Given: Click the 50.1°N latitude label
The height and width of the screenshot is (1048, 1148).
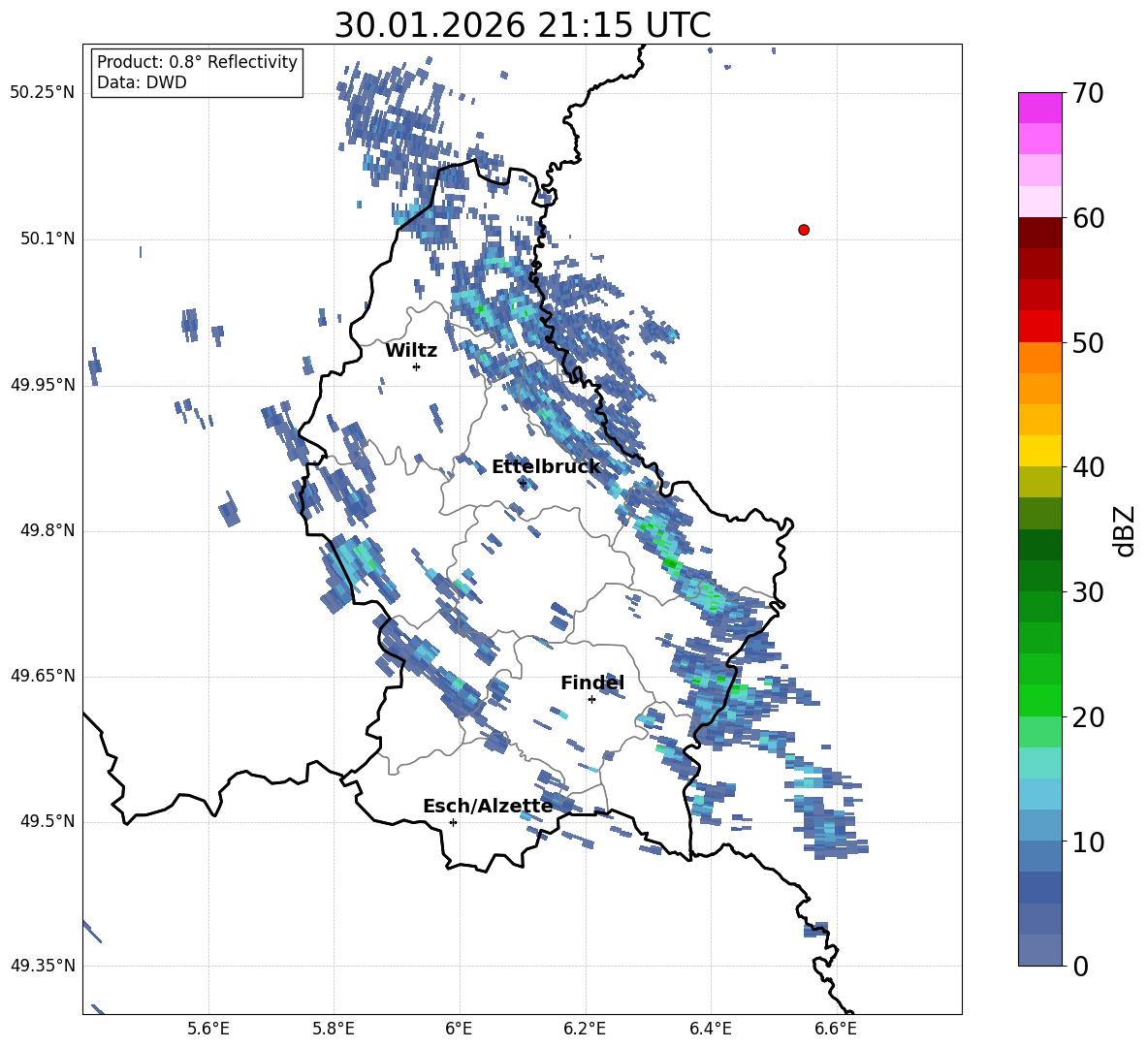Looking at the screenshot, I should click(47, 238).
